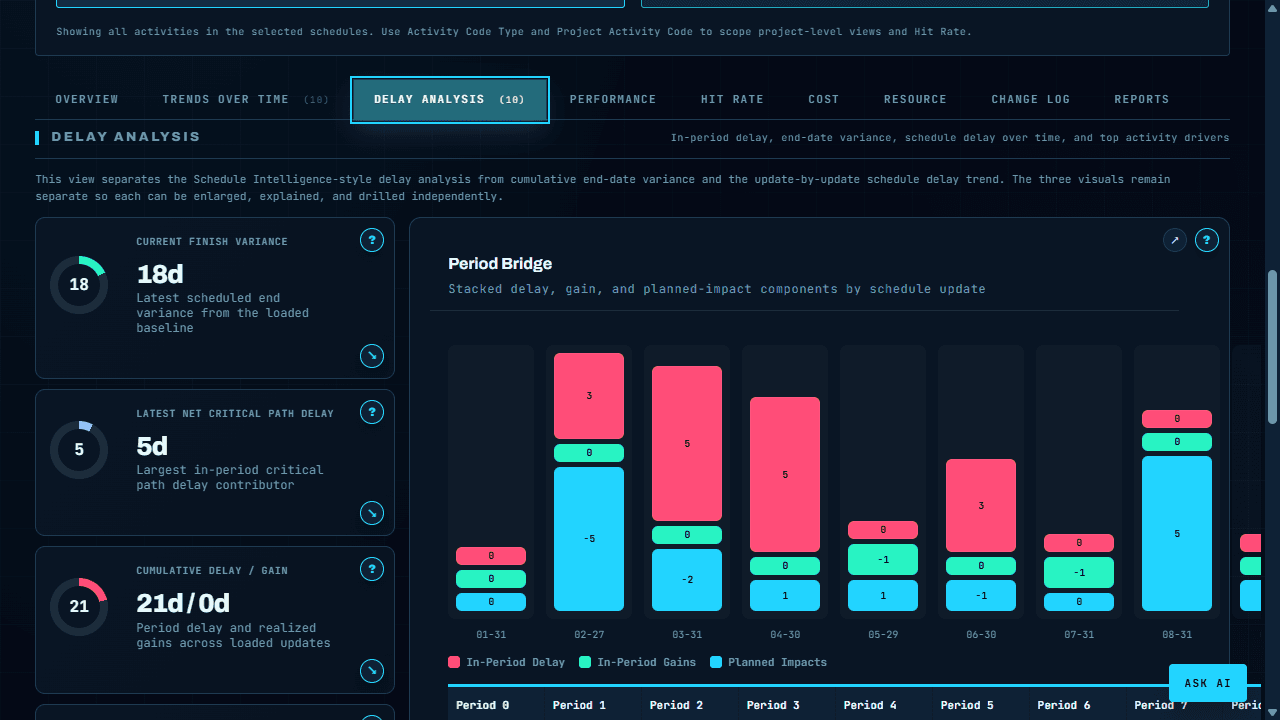Screen dimensions: 1280x720
Task: Select the 03-31 blue planned impact segment
Action: pyautogui.click(x=687, y=580)
